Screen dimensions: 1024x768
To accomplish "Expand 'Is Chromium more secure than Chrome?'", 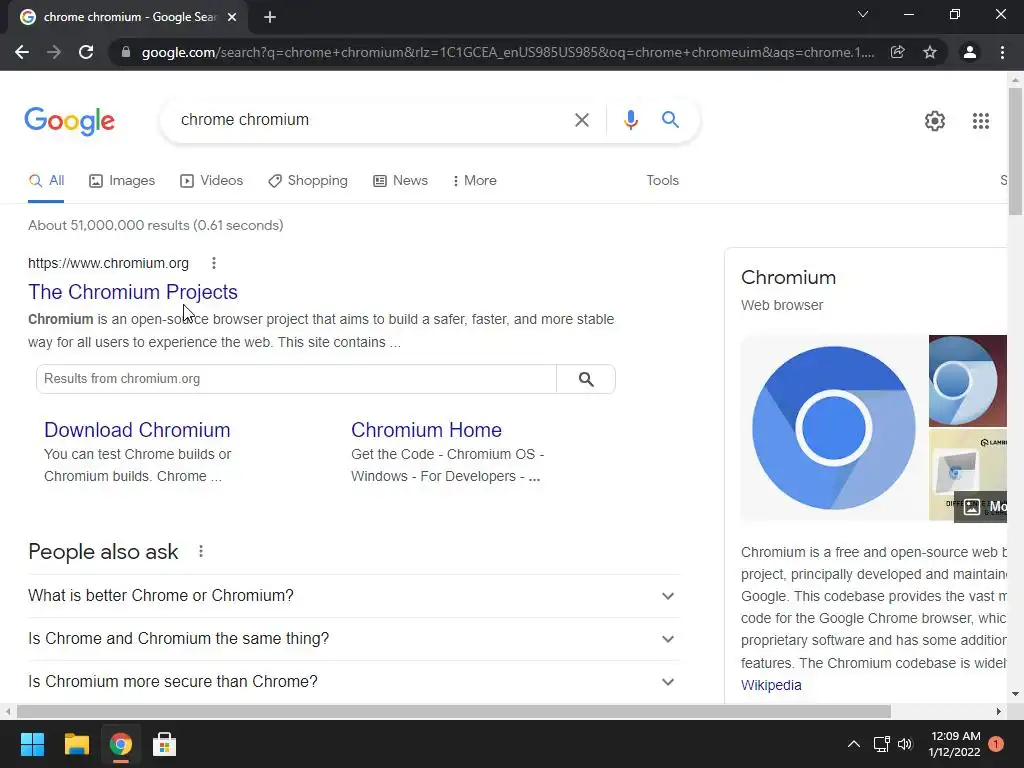I will (353, 682).
